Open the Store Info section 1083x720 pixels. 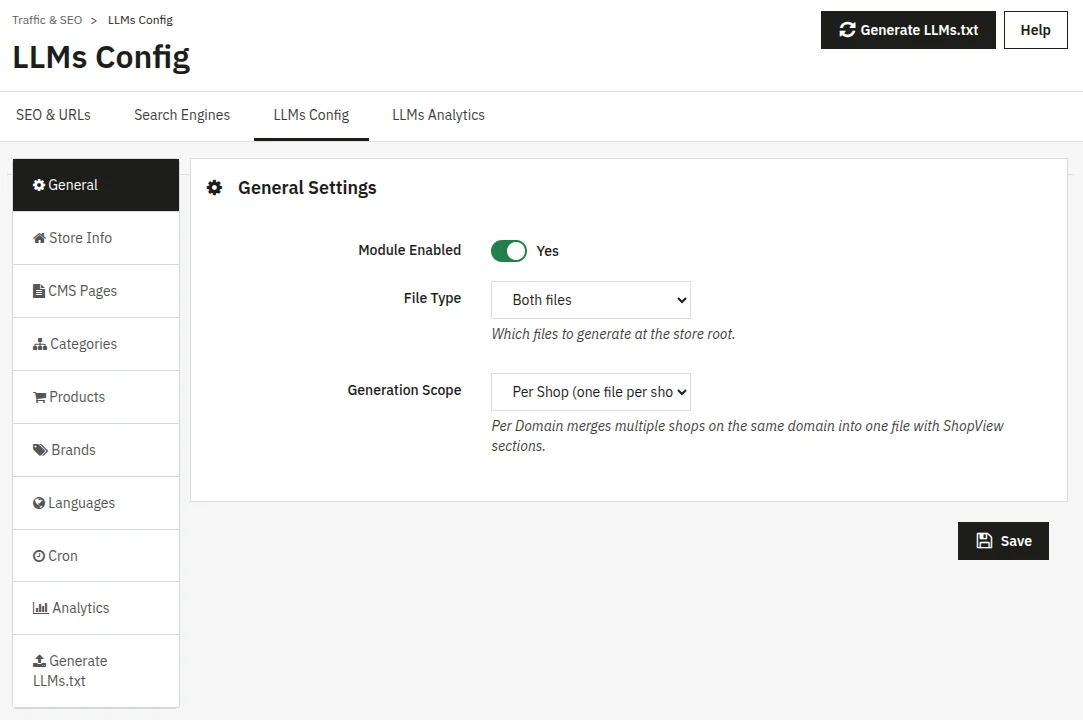tap(96, 238)
